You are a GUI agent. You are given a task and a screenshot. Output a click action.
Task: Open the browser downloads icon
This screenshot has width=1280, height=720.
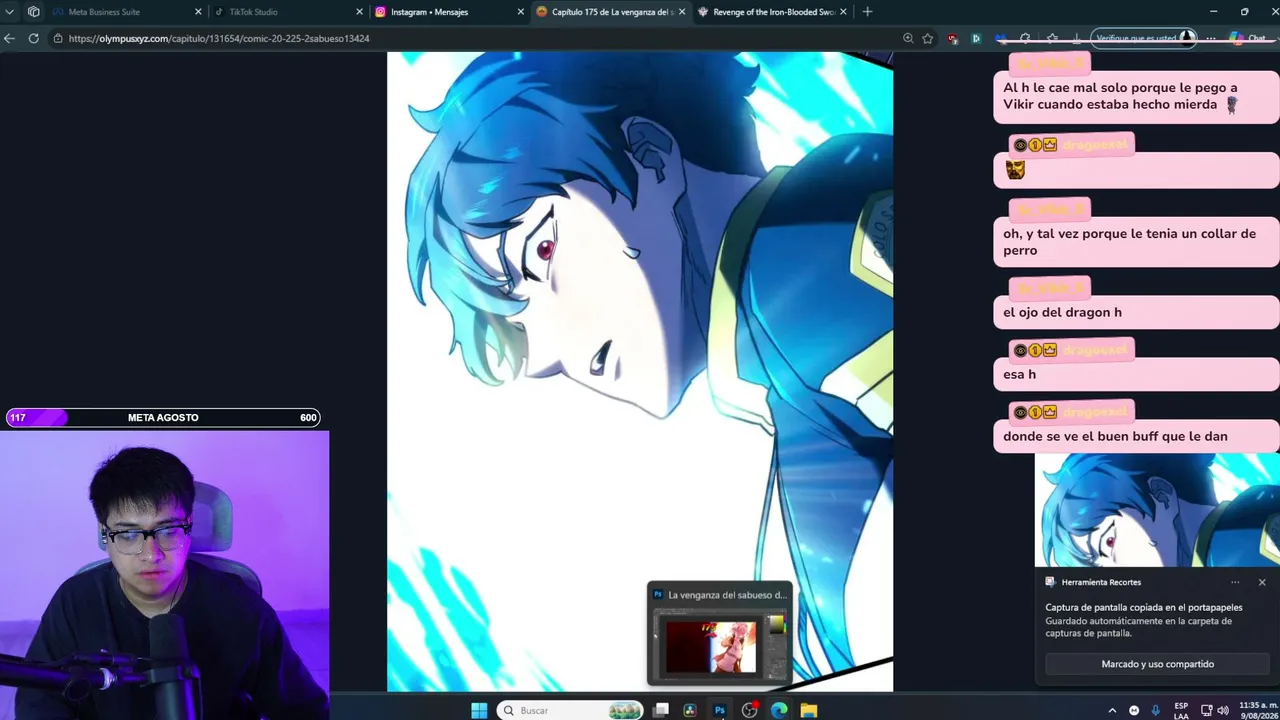pos(1076,38)
